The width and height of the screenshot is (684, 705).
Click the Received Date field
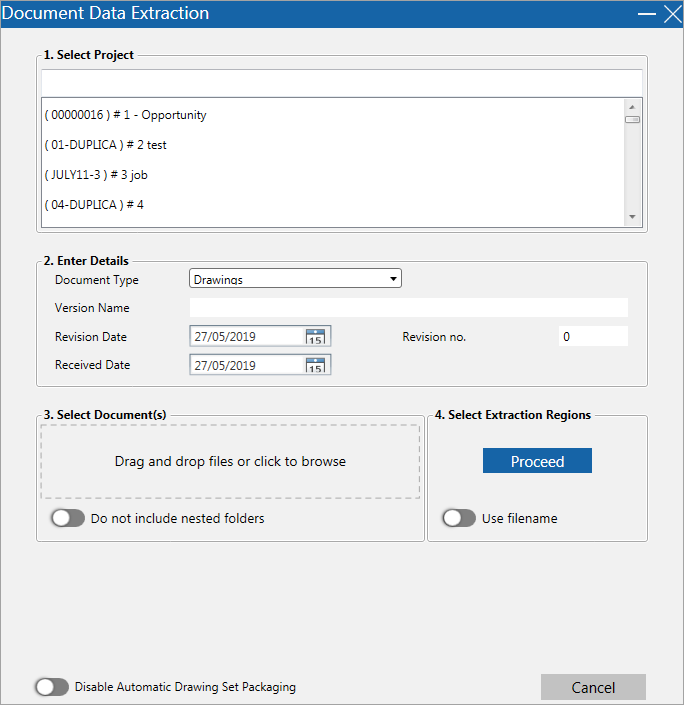click(247, 365)
